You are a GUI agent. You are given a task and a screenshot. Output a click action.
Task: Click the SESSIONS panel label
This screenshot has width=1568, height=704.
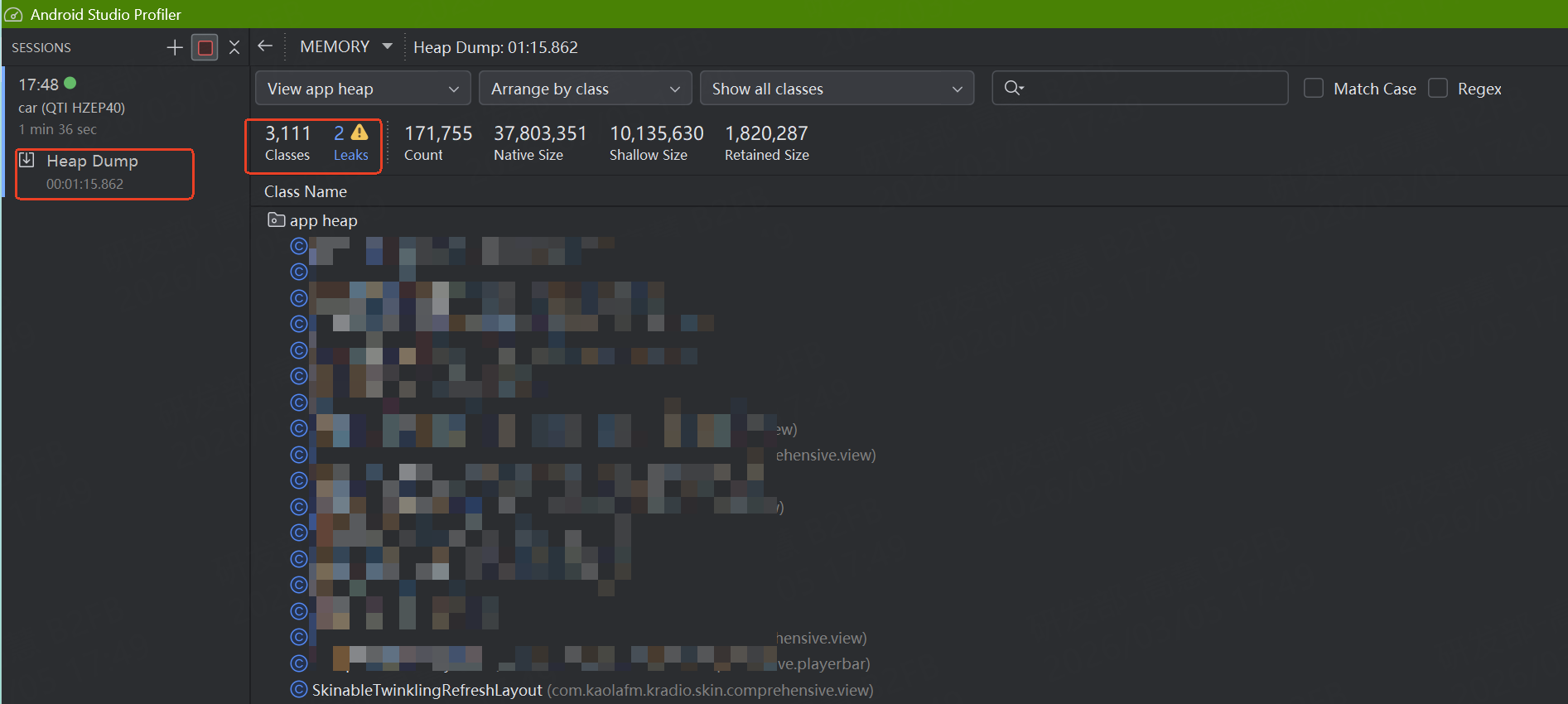pyautogui.click(x=41, y=47)
